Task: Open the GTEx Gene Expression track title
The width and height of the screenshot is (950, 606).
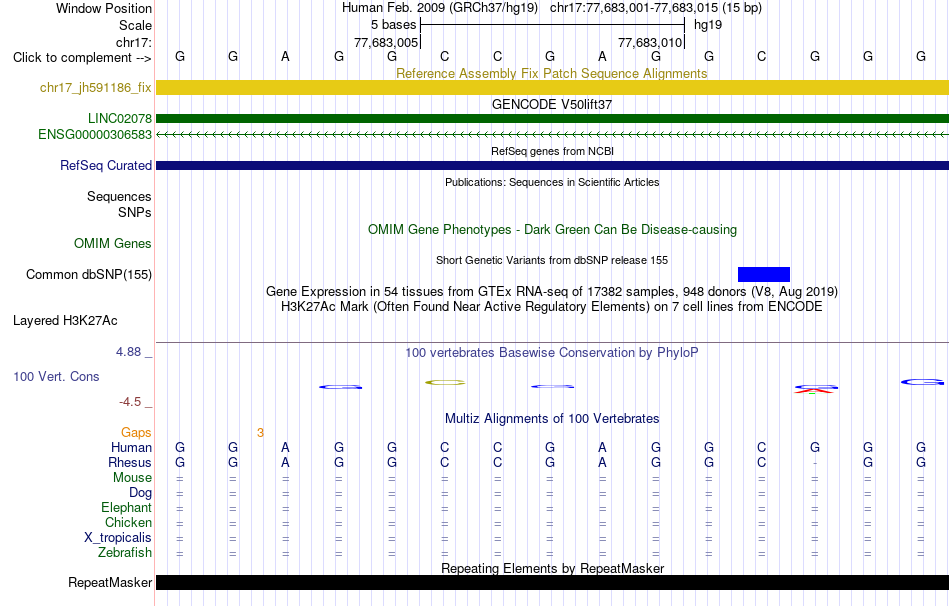Action: tap(552, 291)
